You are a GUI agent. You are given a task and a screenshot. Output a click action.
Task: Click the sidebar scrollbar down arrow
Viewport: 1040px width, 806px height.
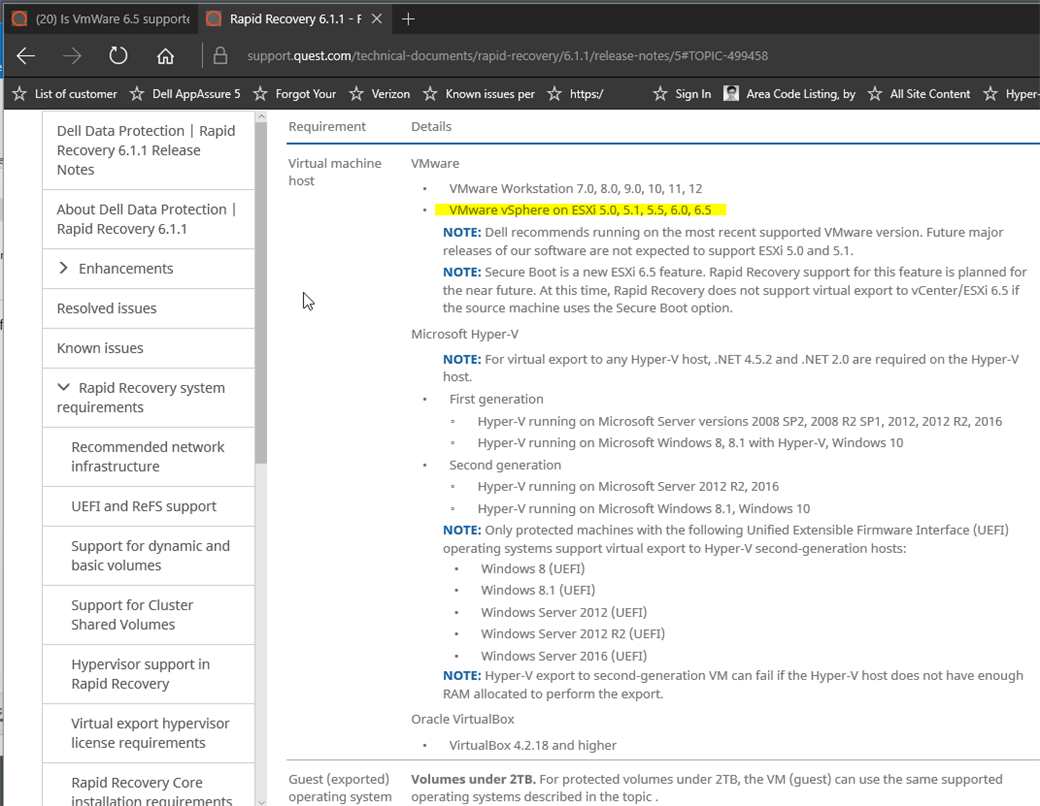[261, 801]
